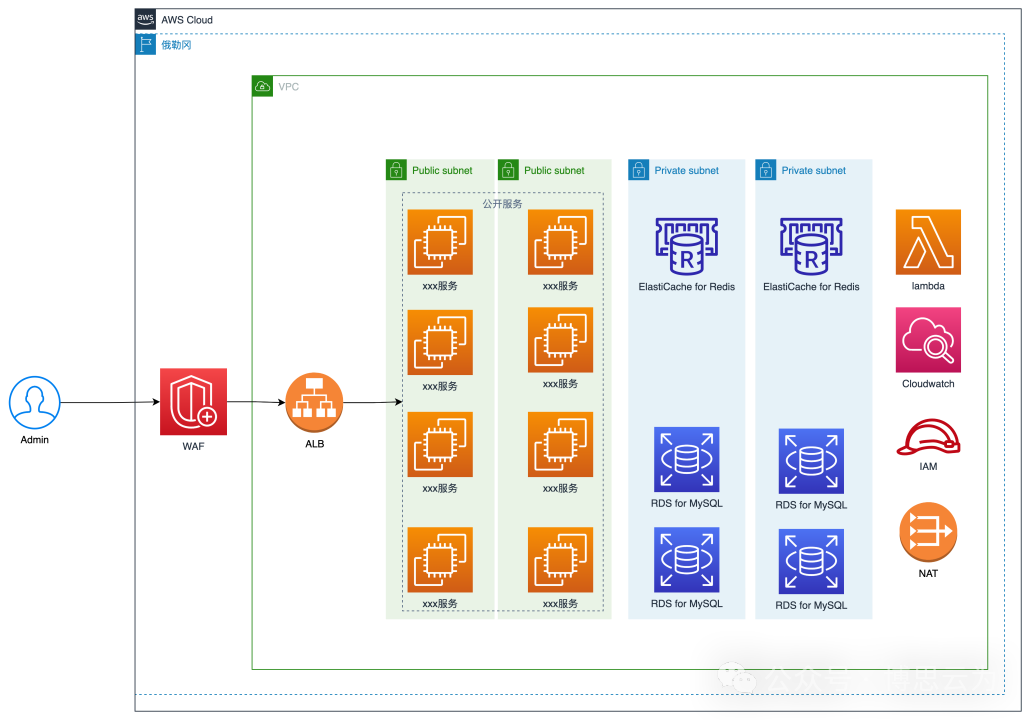The height and width of the screenshot is (720, 1030).
Task: Click the green VPC cloud icon
Action: tap(262, 86)
